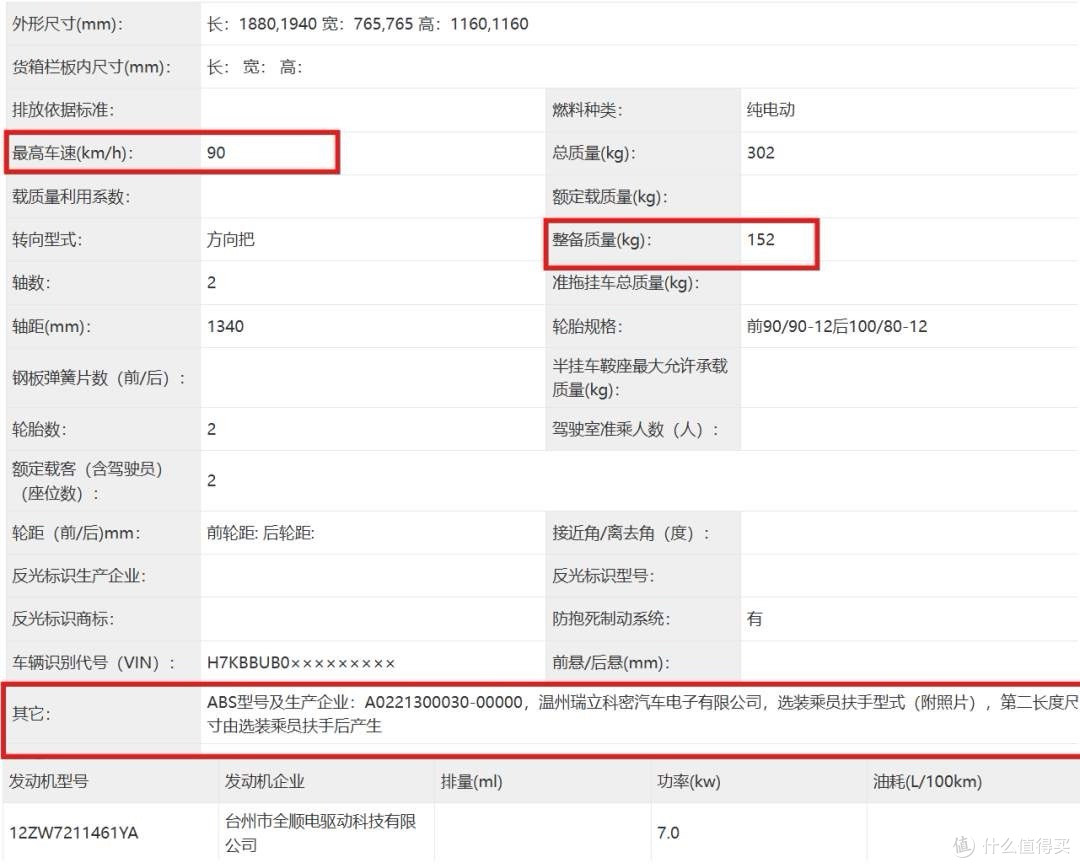Click the '外形尺寸(mm):' label
Screen dimensions: 1080x868
click(67, 24)
